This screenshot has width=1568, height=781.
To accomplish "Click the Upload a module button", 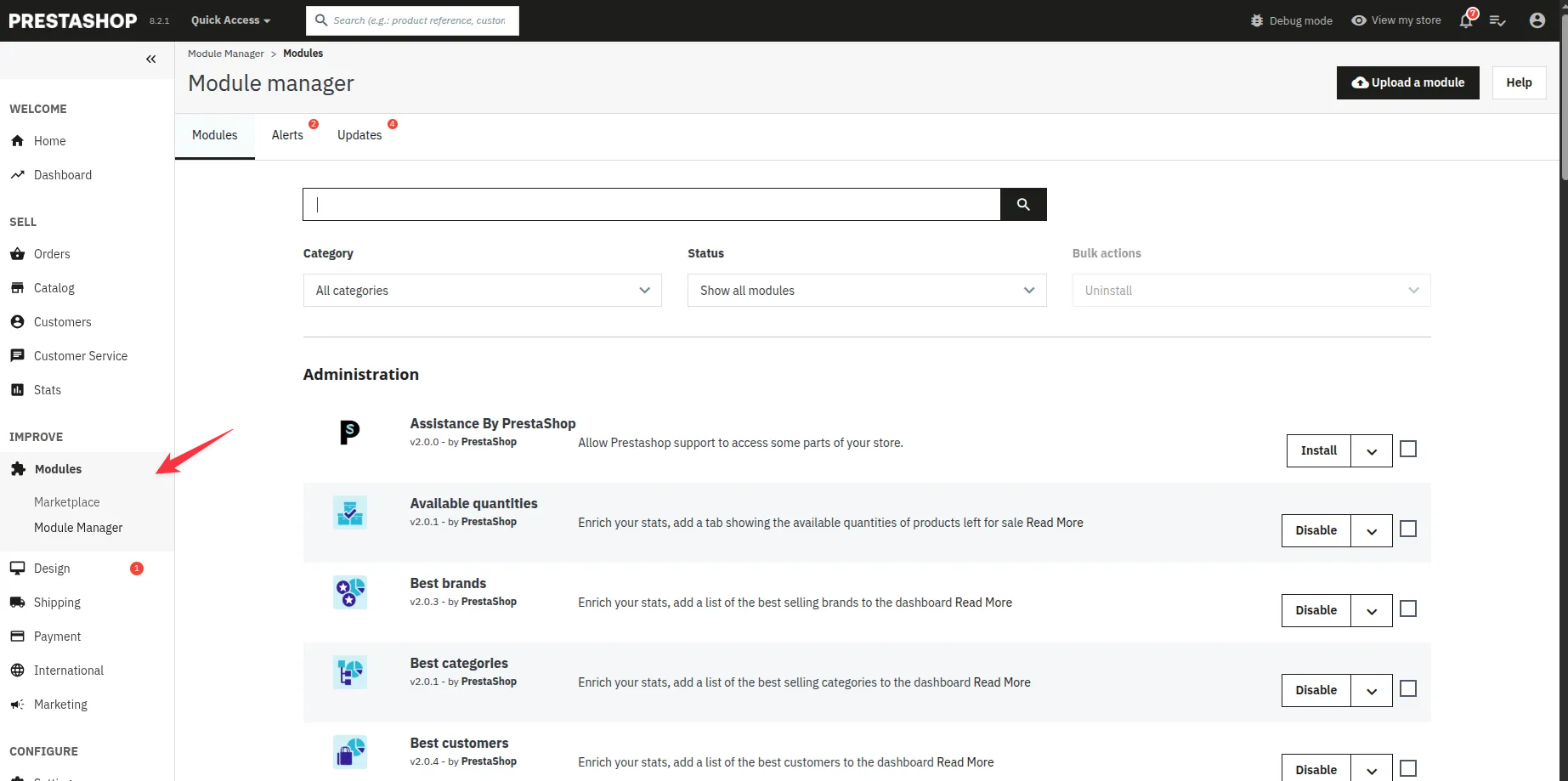I will coord(1407,82).
